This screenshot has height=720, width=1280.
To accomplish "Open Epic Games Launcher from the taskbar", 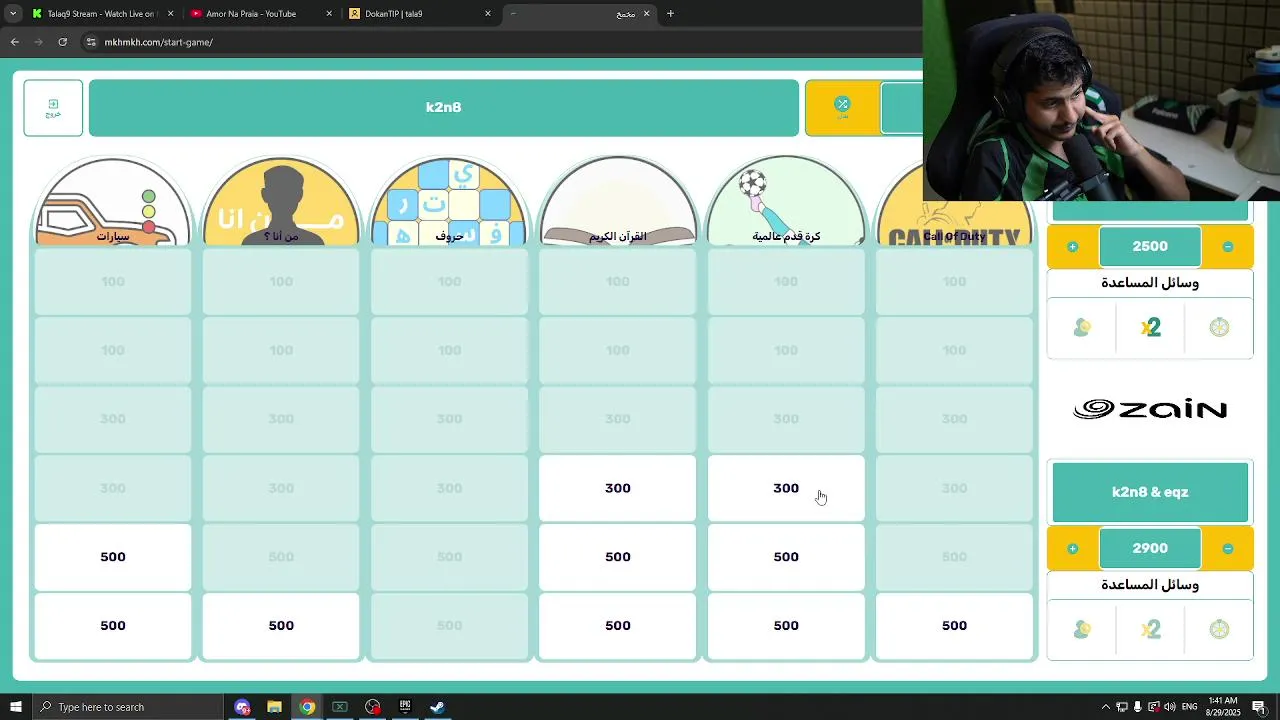I will click(x=405, y=707).
